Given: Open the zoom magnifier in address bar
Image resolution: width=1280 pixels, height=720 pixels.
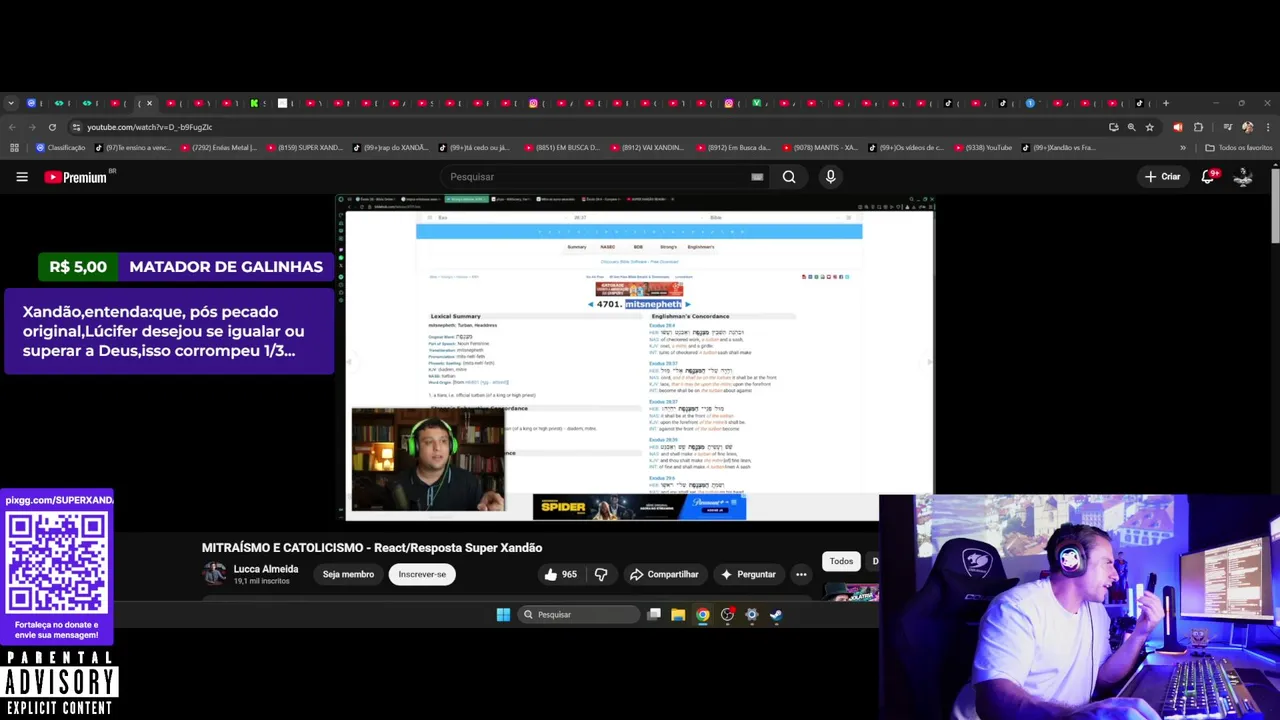Looking at the screenshot, I should click(1131, 127).
